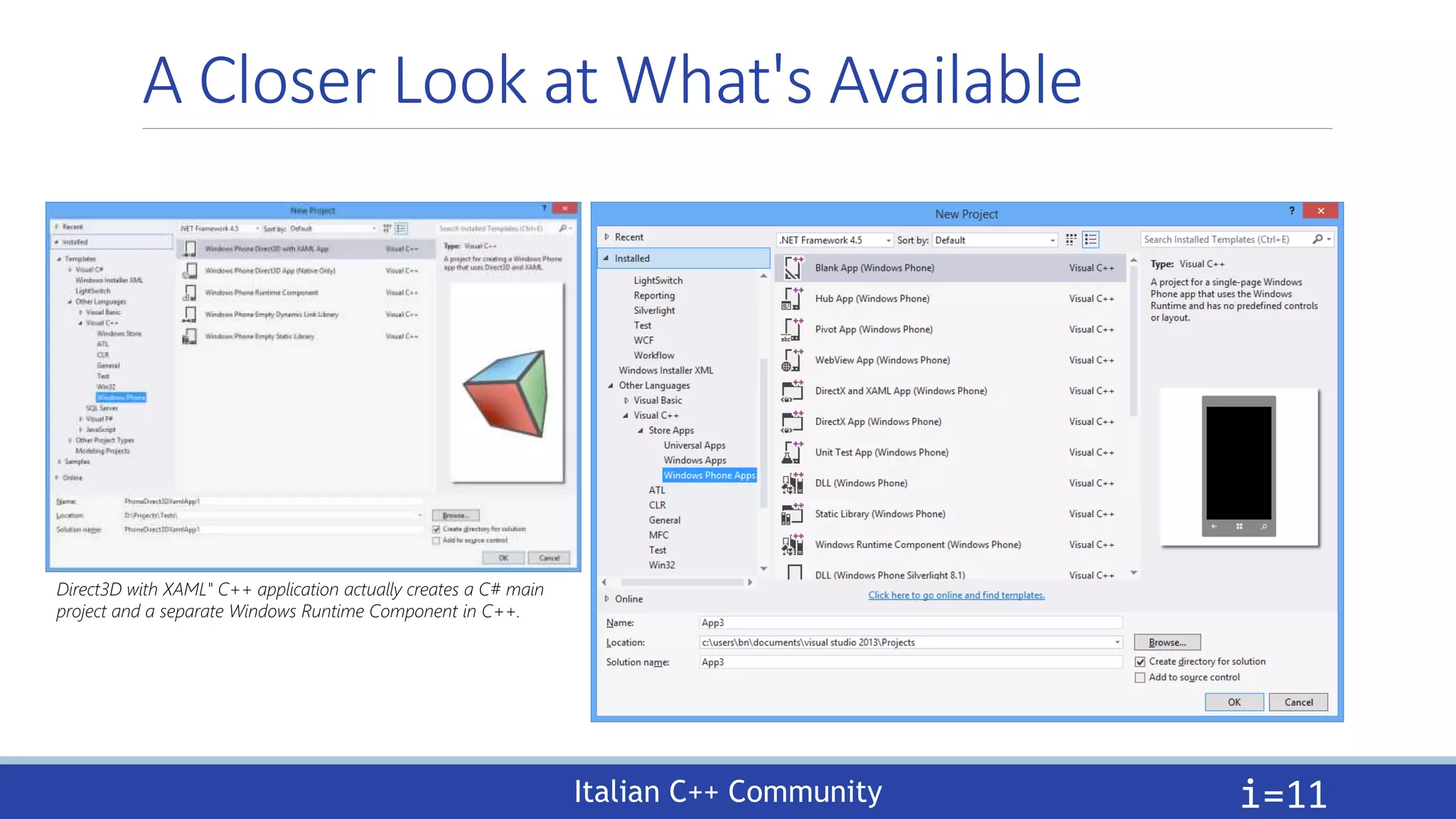Click the tree horizontal scrollbar in right dialog
The image size is (1456, 819).
point(681,582)
